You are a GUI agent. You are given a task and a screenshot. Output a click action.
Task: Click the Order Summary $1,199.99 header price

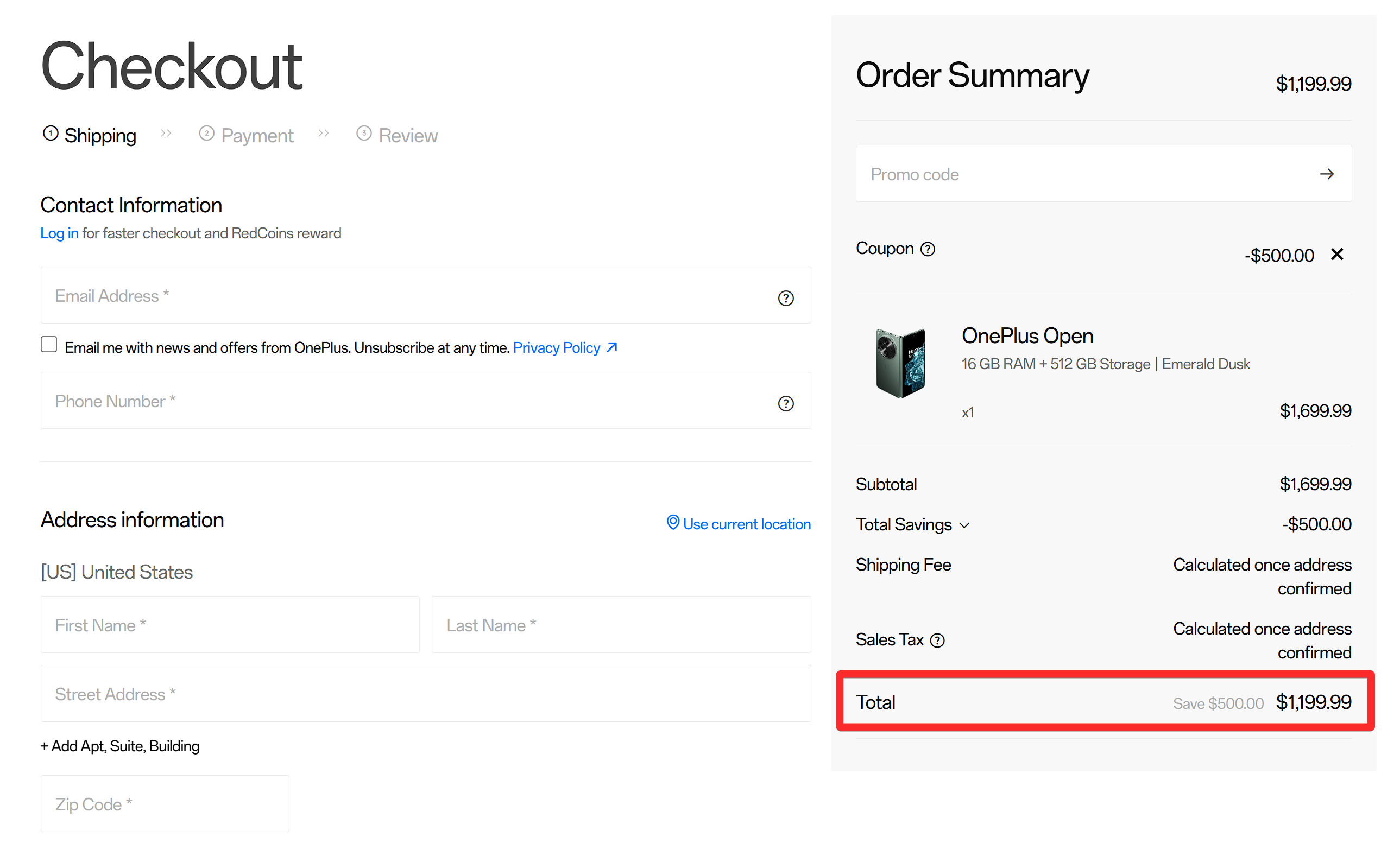coord(1313,84)
